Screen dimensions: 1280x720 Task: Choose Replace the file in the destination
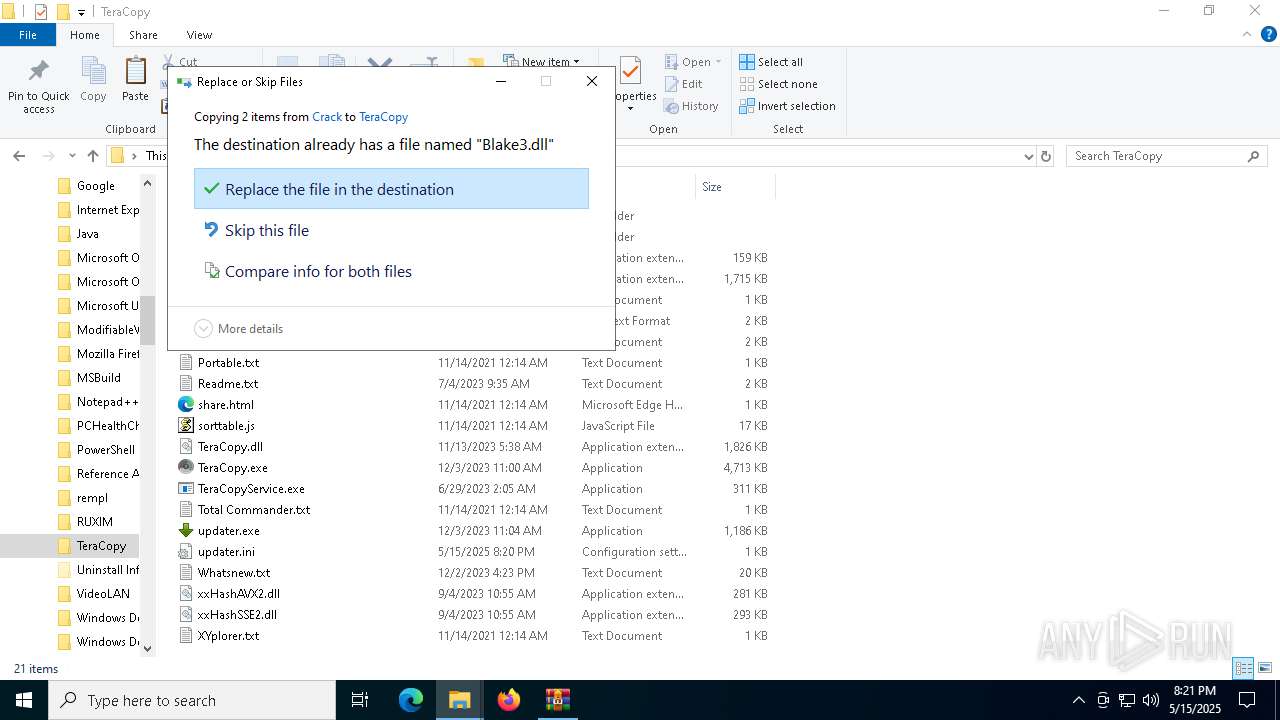coord(391,189)
